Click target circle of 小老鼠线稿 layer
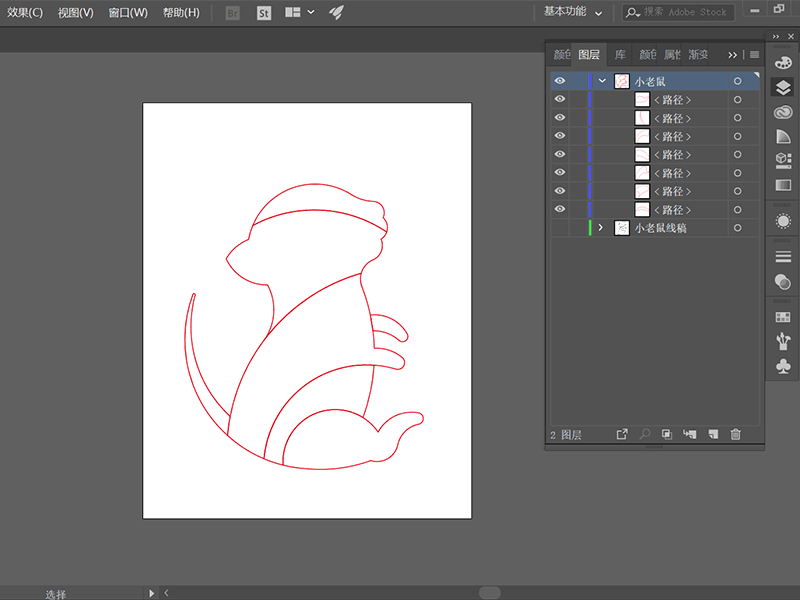 [737, 228]
